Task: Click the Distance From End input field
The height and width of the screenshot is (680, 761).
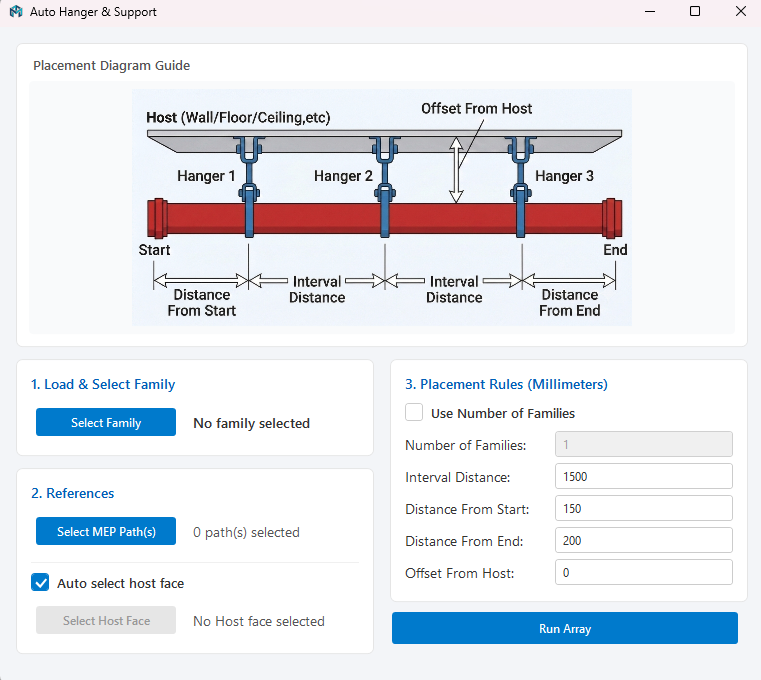Action: [644, 540]
